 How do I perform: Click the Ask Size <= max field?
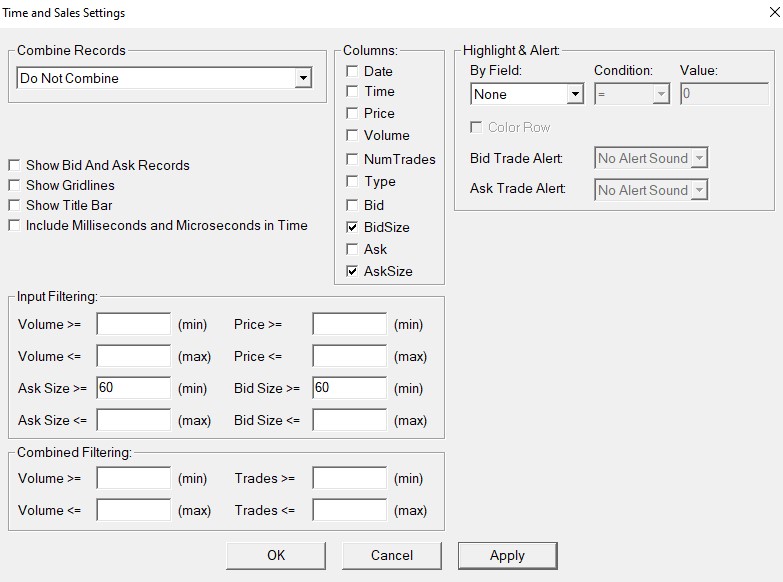[x=134, y=420]
